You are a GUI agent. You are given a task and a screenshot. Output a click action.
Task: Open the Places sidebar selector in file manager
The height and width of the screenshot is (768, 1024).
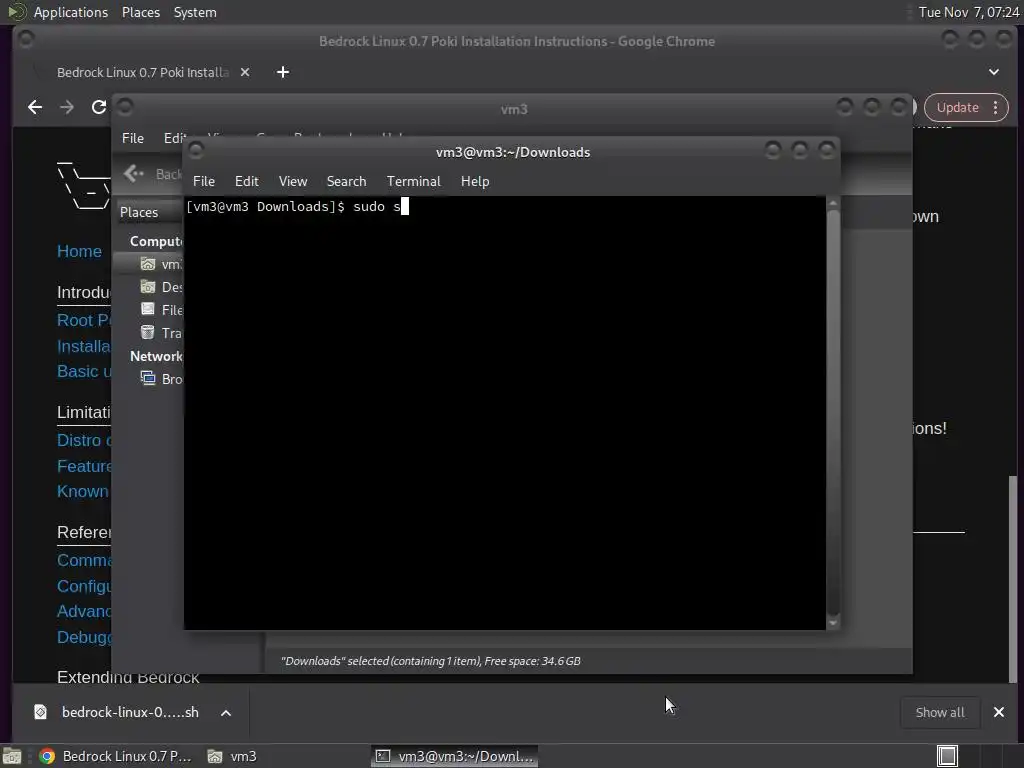point(139,212)
